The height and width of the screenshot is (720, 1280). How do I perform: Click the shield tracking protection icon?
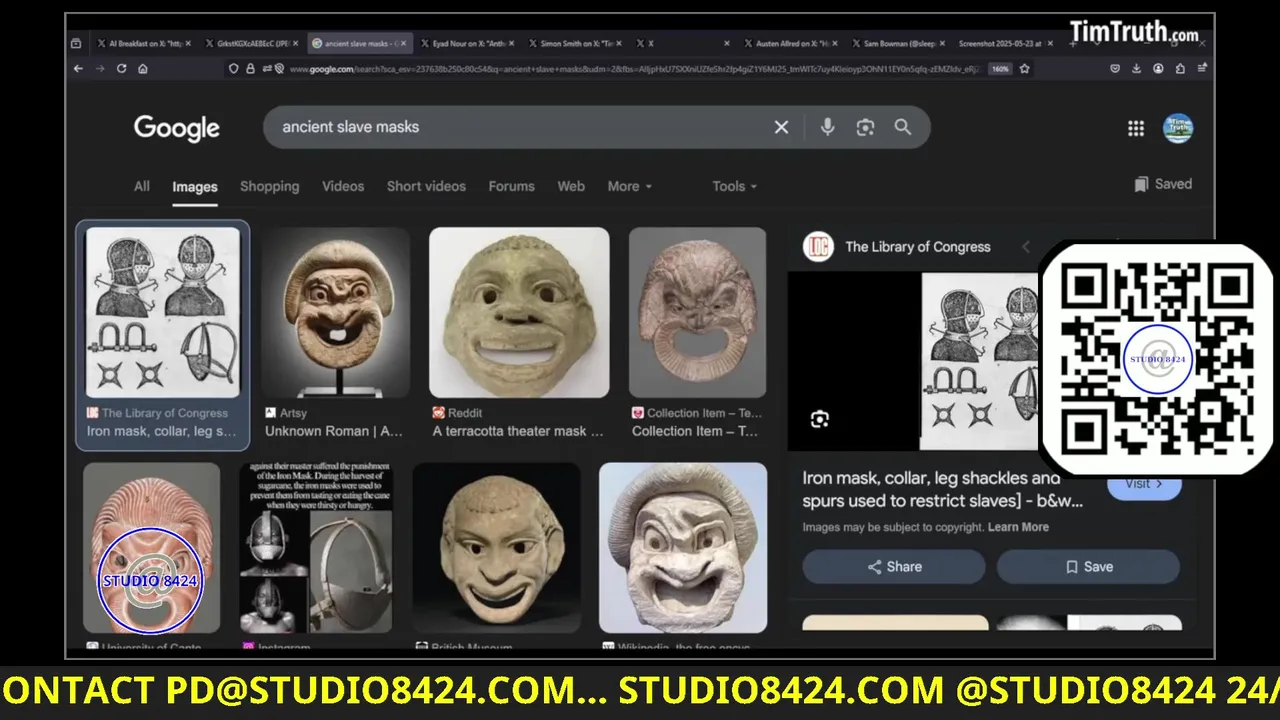point(234,69)
